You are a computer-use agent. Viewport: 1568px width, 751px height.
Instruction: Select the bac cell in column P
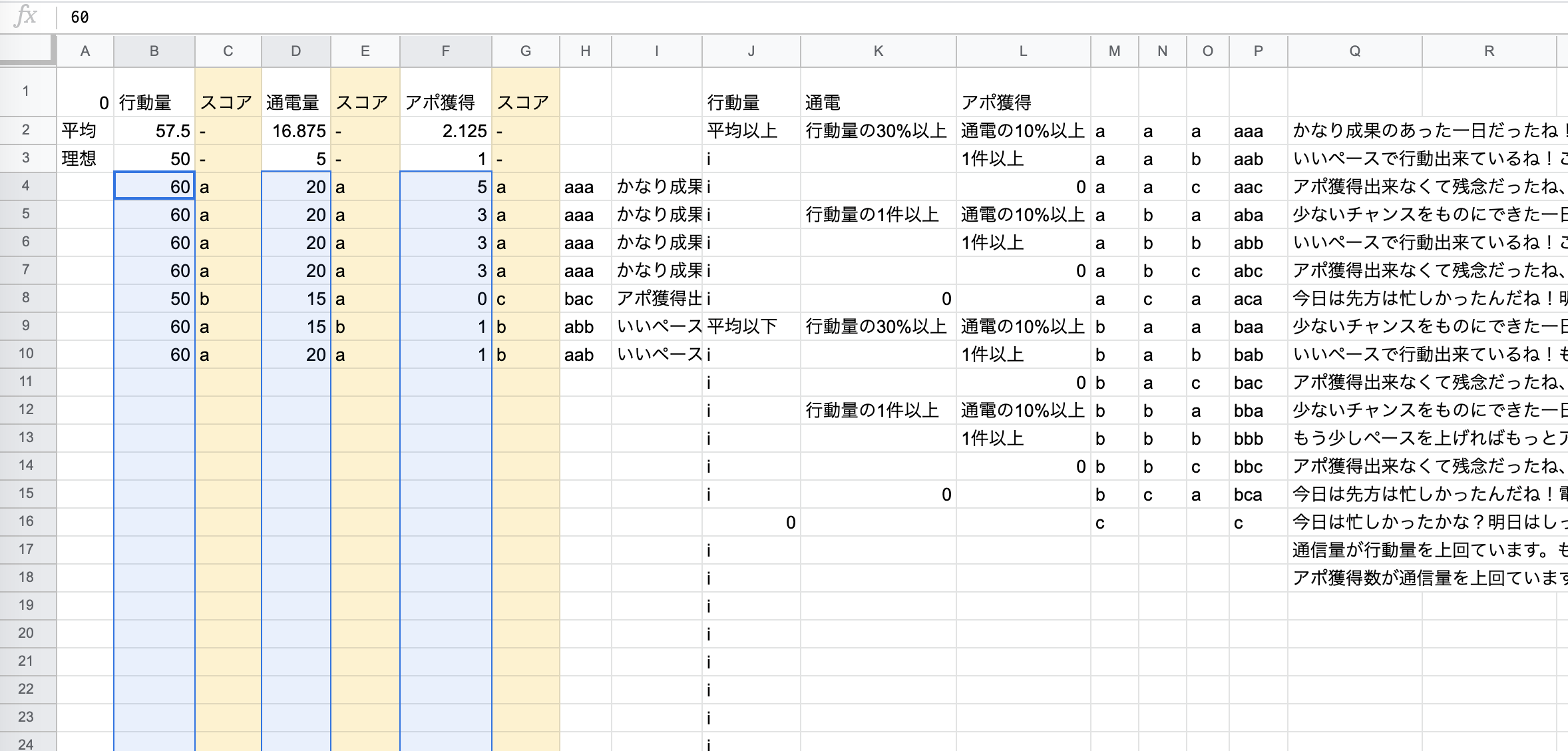(x=1249, y=383)
